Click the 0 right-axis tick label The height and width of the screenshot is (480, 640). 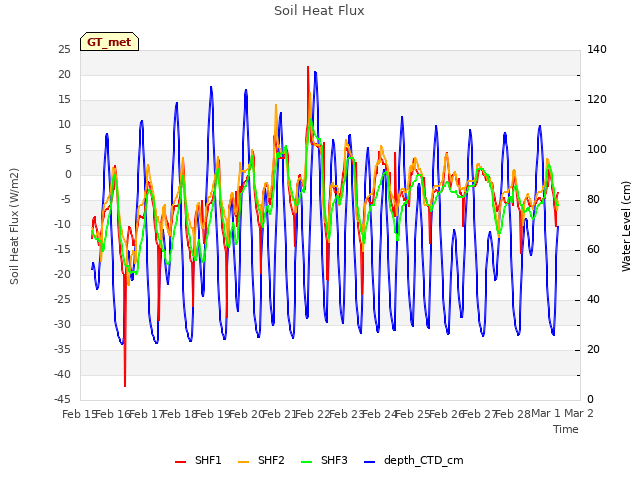pos(590,399)
